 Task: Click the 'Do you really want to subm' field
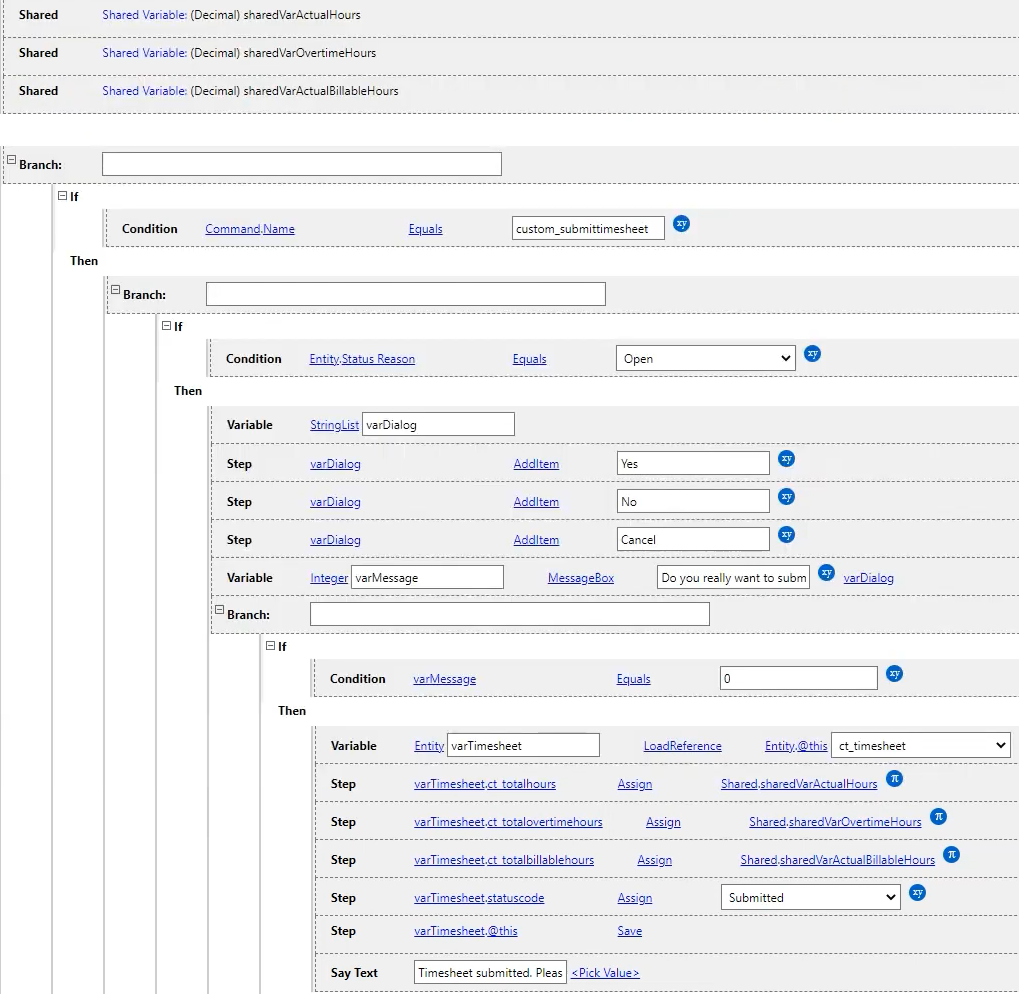[733, 577]
